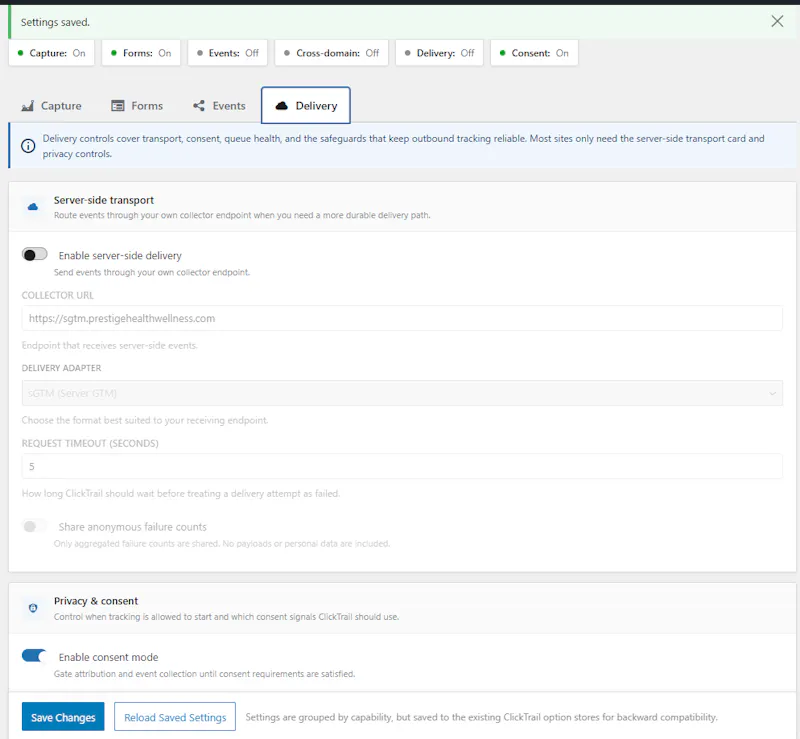Viewport: 800px width, 739px height.
Task: Enable server-side delivery toggle
Action: tap(35, 254)
